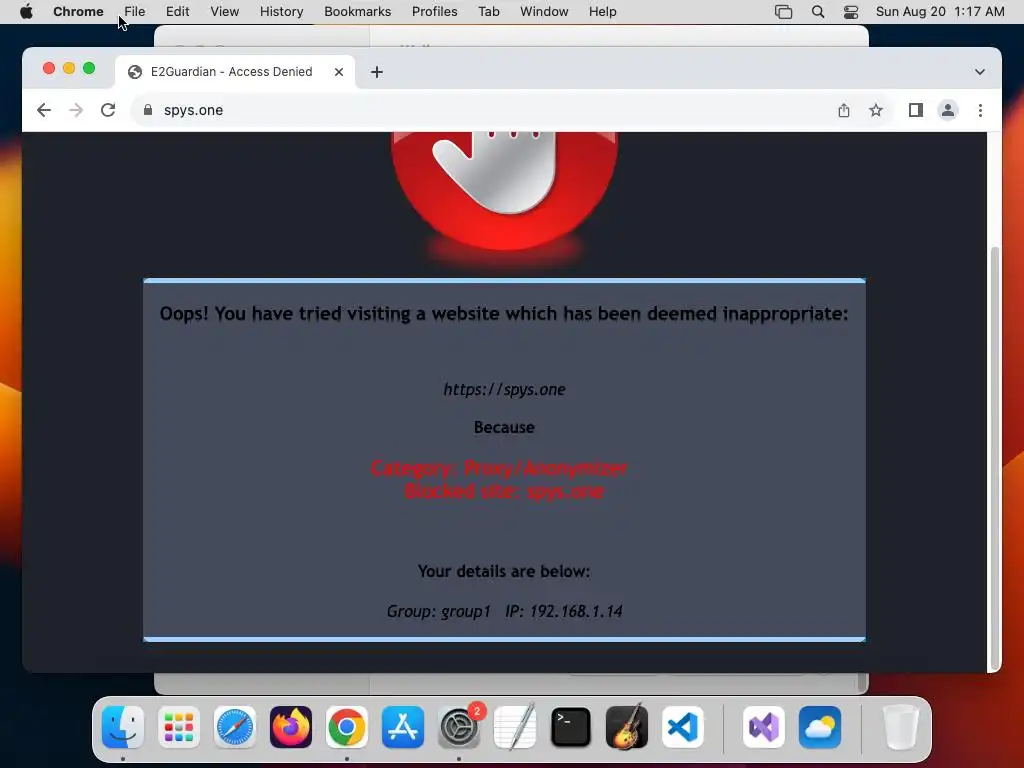1024x768 pixels.
Task: Click the page's vertical scrollbar
Action: (995, 457)
